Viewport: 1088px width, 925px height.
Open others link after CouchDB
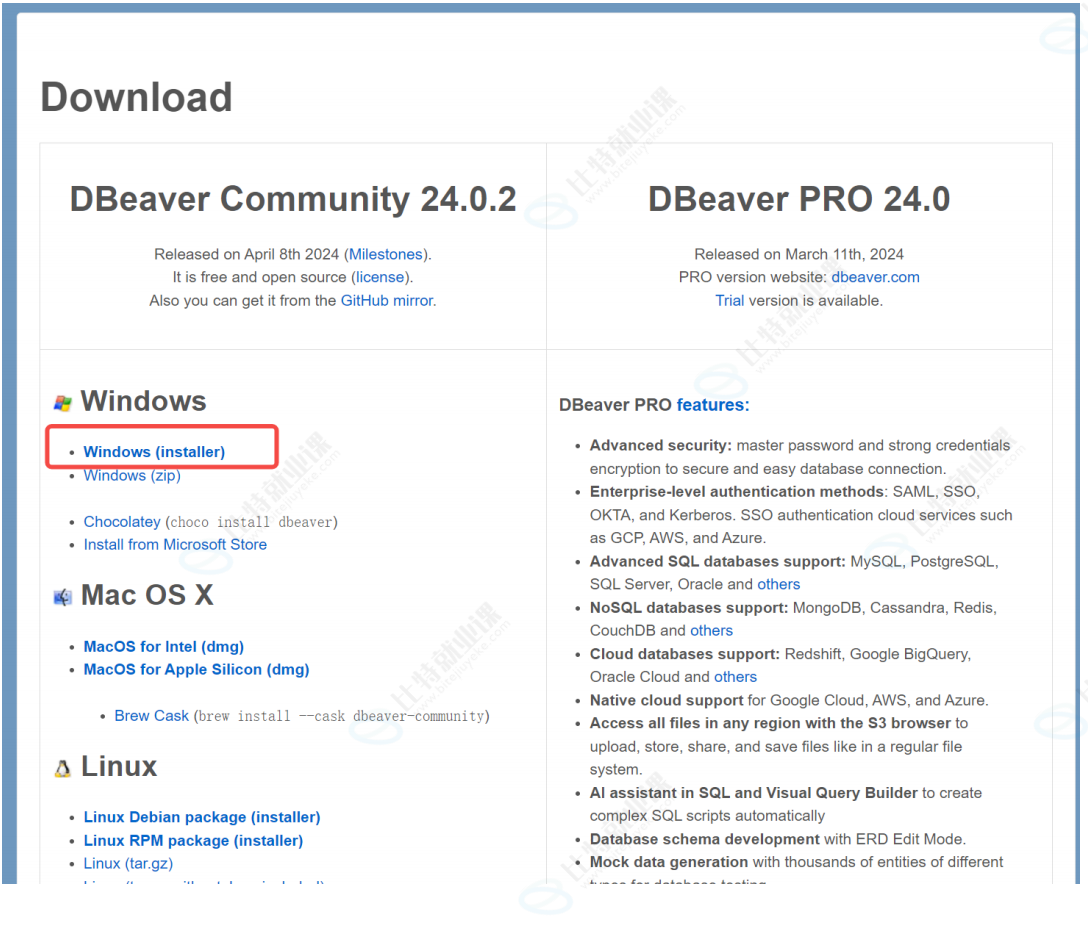click(x=711, y=631)
